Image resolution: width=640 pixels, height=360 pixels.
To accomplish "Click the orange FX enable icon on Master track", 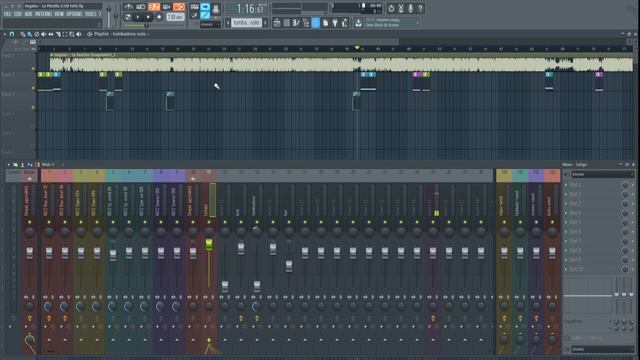I will (29, 318).
